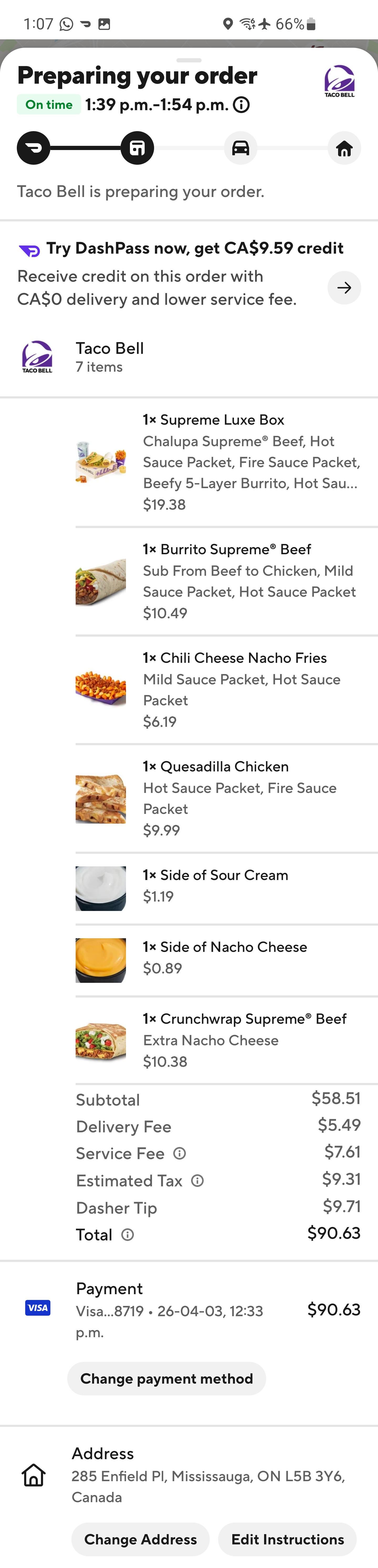
Task: Tap Burrito Supreme Beef item image
Action: pyautogui.click(x=101, y=581)
